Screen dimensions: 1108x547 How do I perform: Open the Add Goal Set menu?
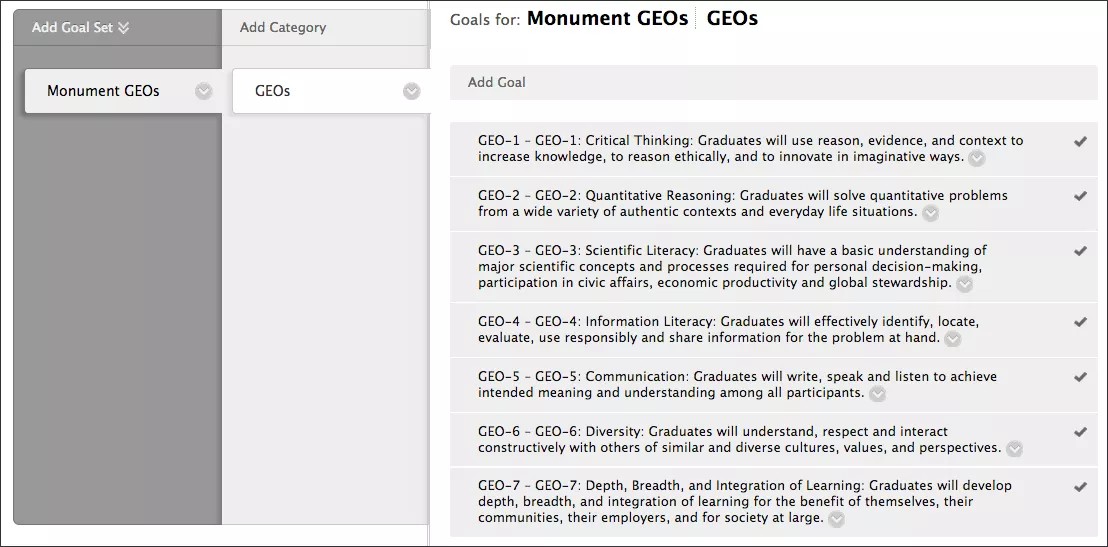(80, 28)
